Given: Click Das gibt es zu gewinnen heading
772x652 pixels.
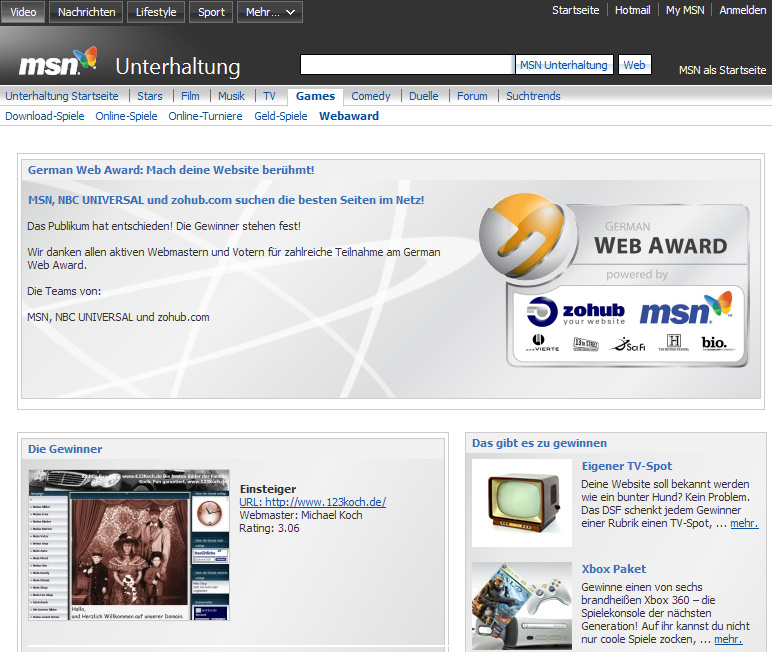Looking at the screenshot, I should tap(539, 443).
